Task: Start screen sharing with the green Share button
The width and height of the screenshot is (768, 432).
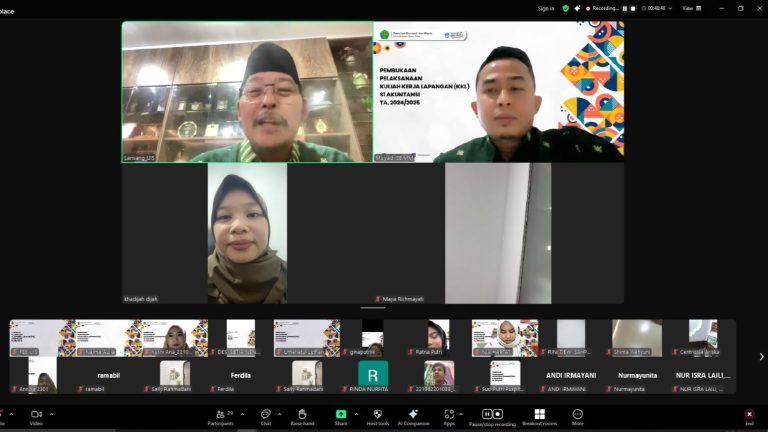Action: [341, 417]
